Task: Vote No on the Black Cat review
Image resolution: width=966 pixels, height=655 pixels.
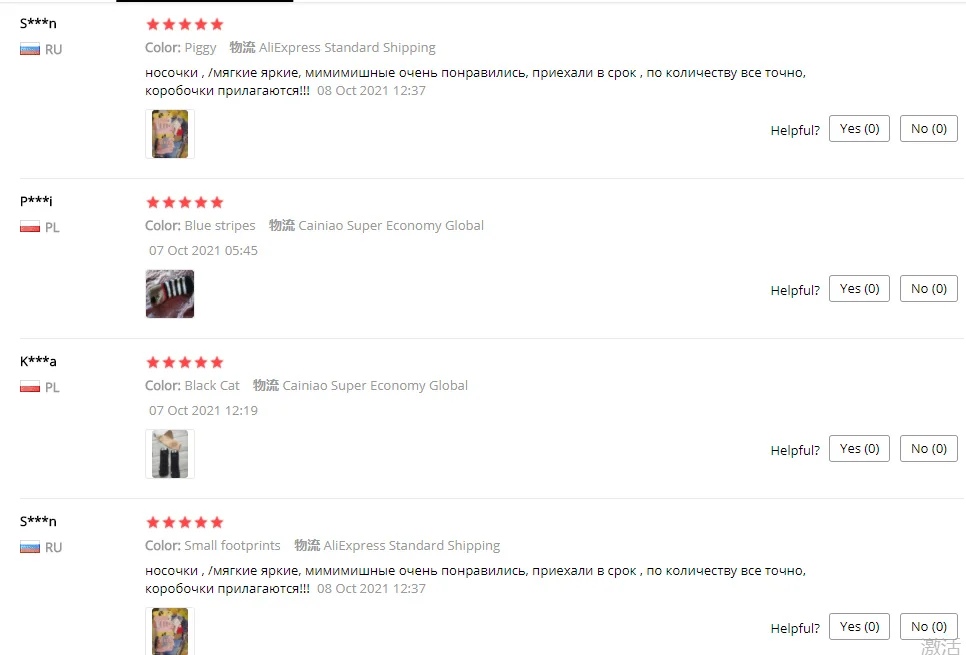Action: 928,449
